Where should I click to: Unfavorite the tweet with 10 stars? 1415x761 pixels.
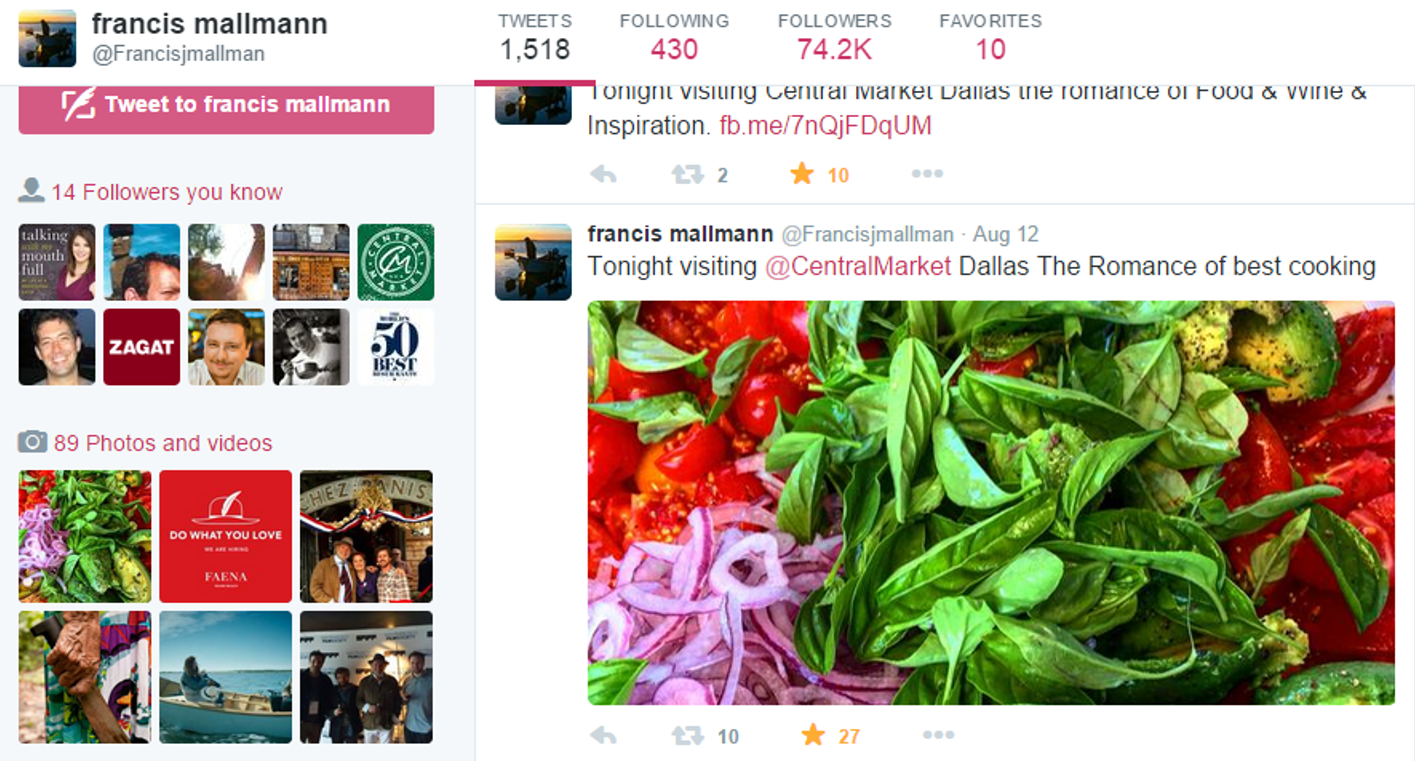tap(802, 175)
